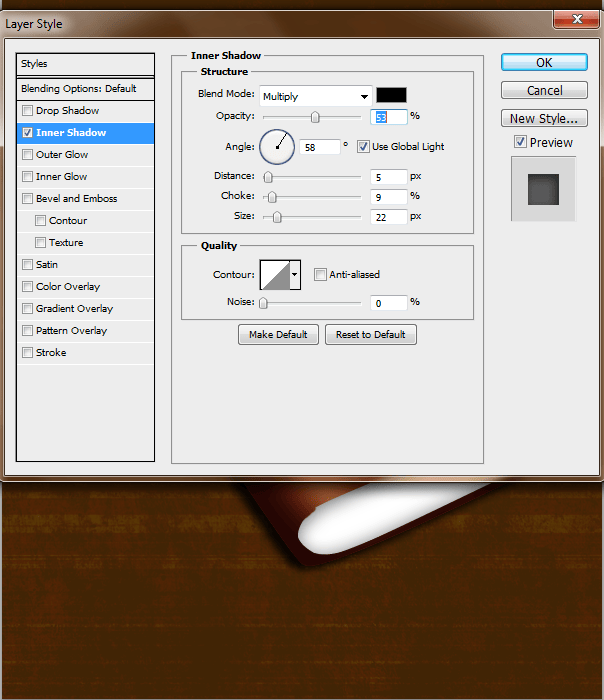Image resolution: width=604 pixels, height=700 pixels.
Task: Enable the Drop Shadow checkbox
Action: click(28, 111)
